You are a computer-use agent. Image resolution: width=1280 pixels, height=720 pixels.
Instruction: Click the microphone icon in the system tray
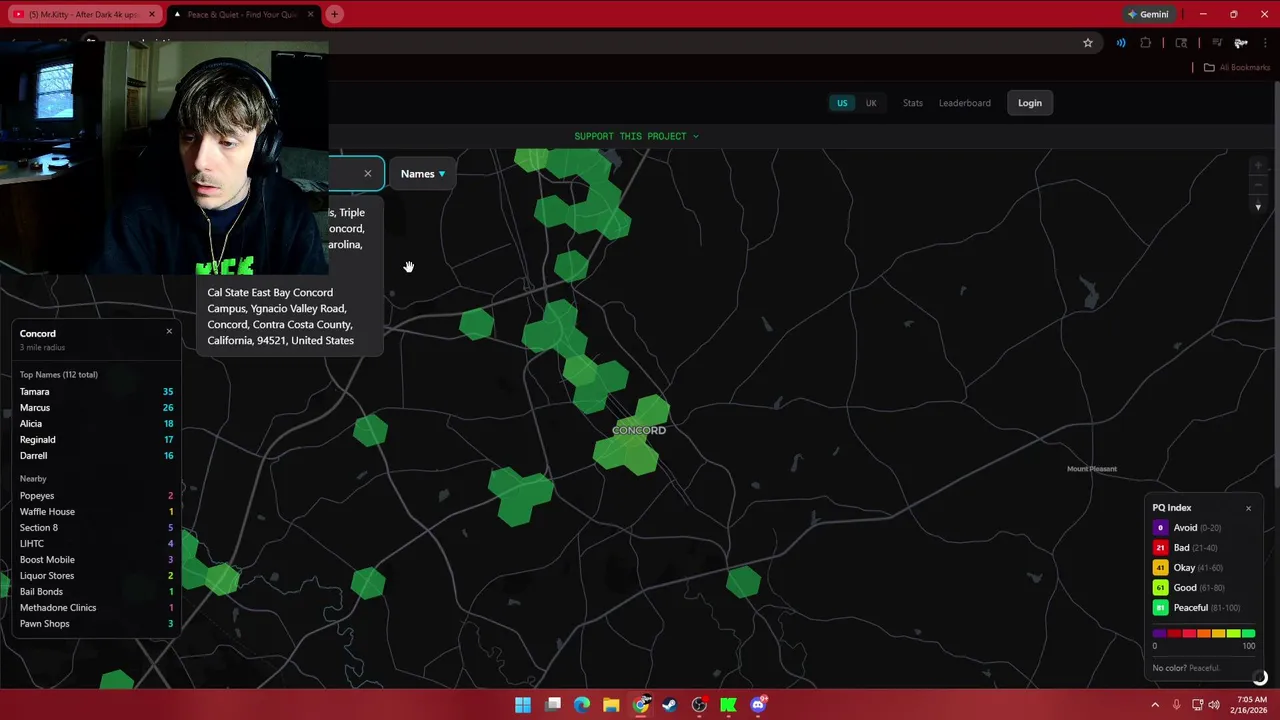click(1176, 705)
